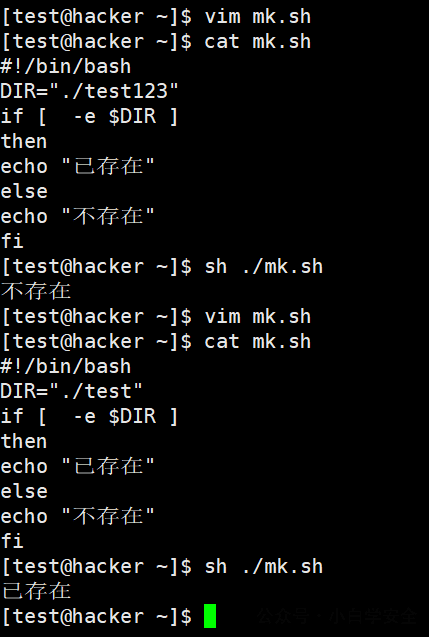Click the first 'if [ -e $DIR ]' line
This screenshot has width=429, height=637.
(x=89, y=116)
